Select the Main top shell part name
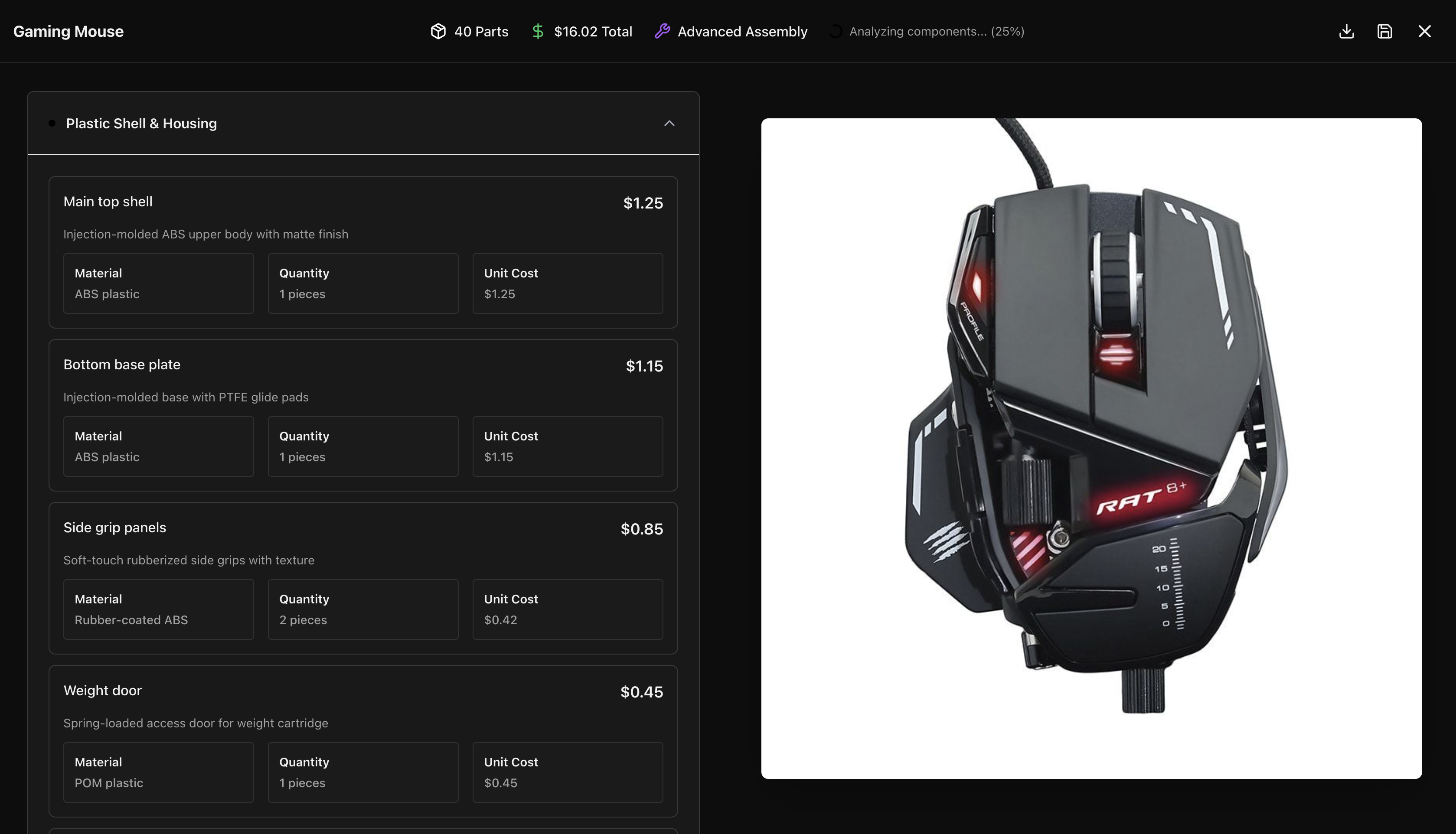Image resolution: width=1456 pixels, height=834 pixels. 108,202
